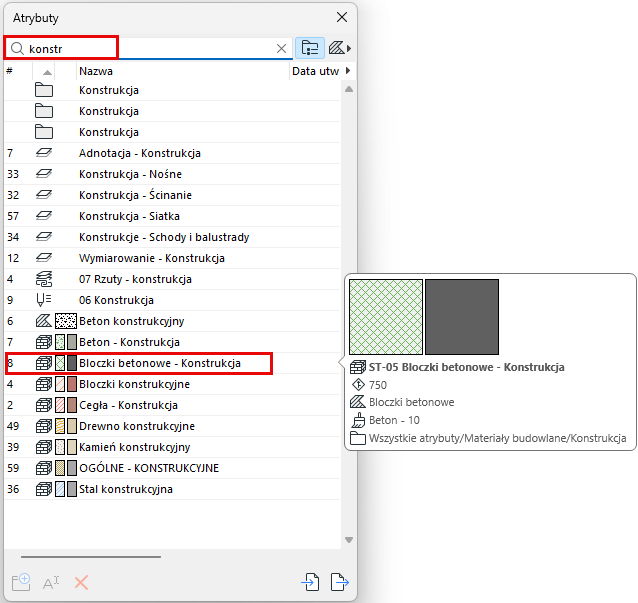Select 'Bloczki konstrukcyjne' building material

[172, 384]
